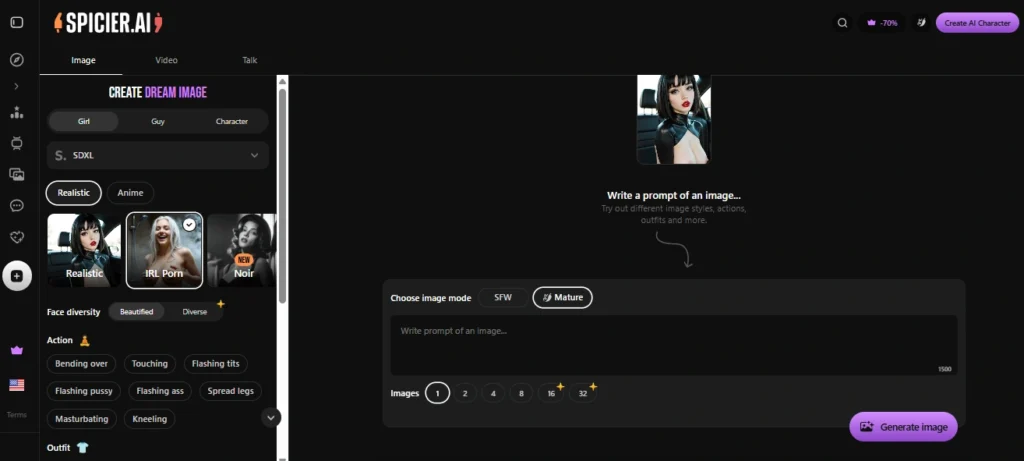
Task: Switch to the Image tab
Action: pos(83,60)
